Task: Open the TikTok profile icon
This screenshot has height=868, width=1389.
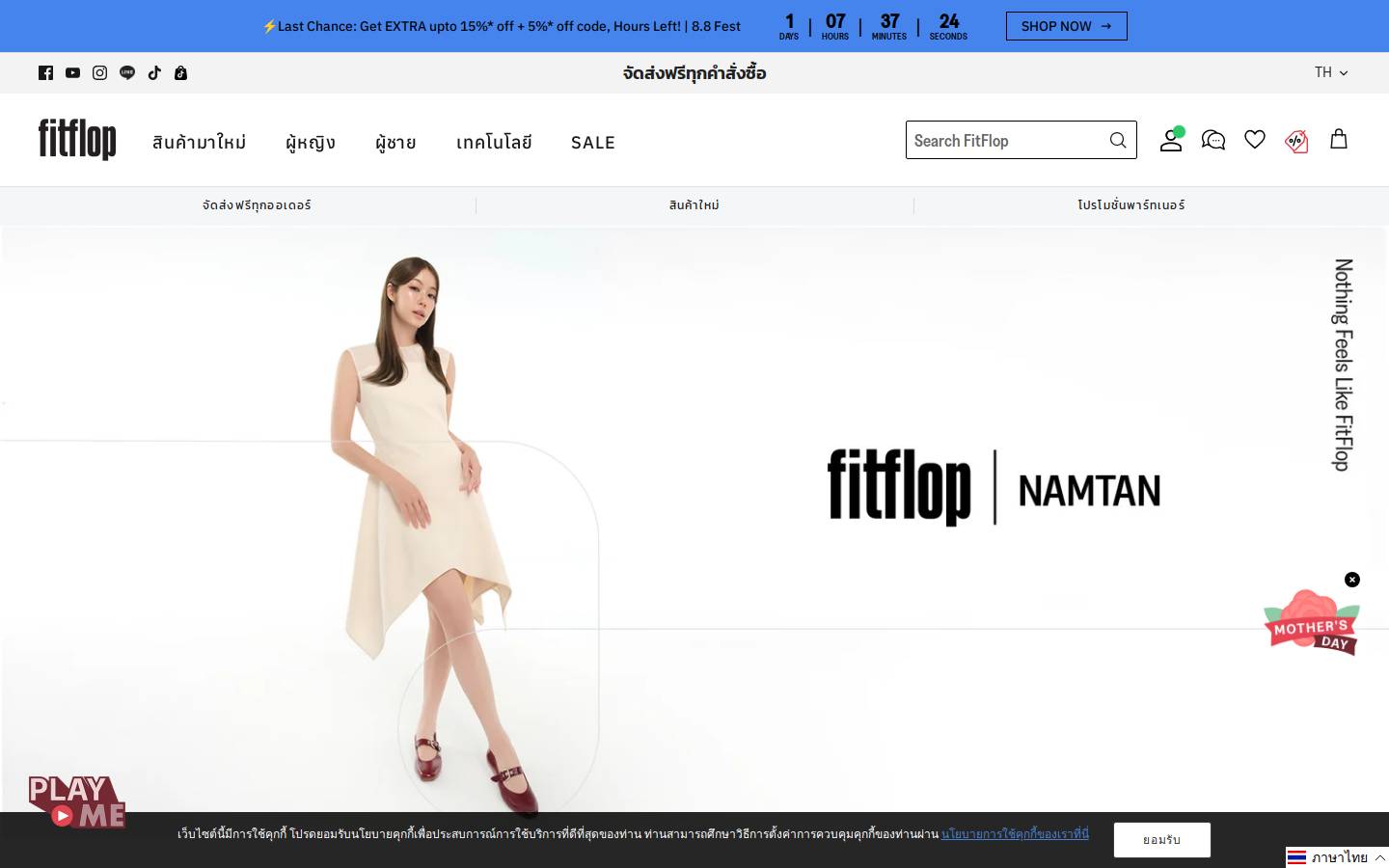Action: pyautogui.click(x=154, y=72)
